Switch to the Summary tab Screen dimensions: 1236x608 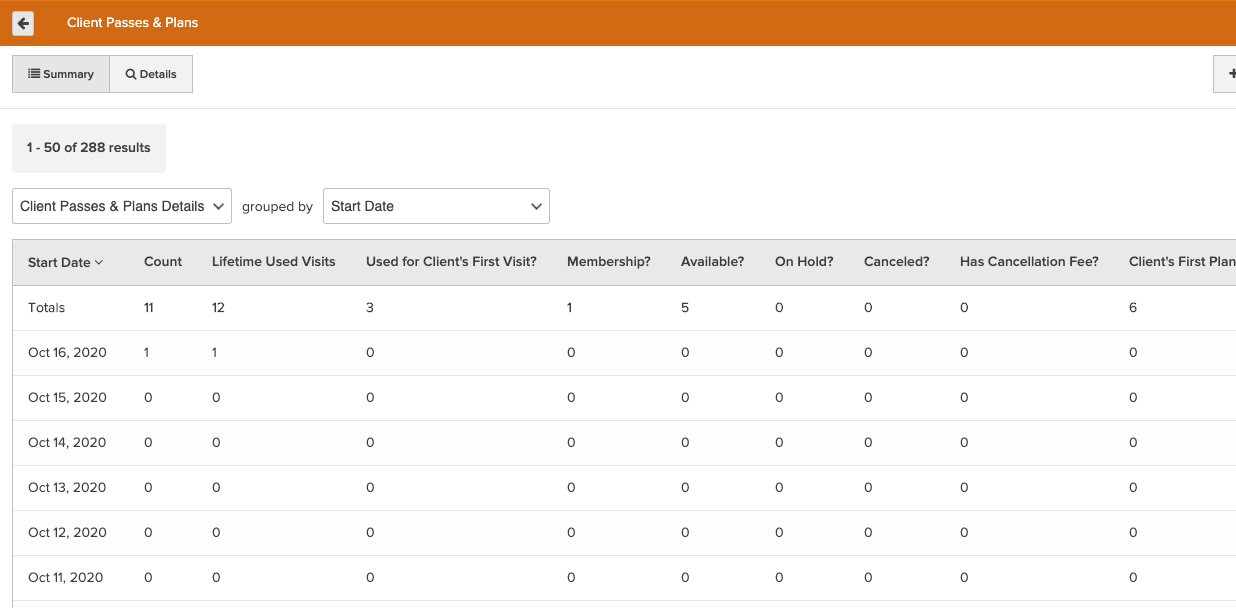61,74
